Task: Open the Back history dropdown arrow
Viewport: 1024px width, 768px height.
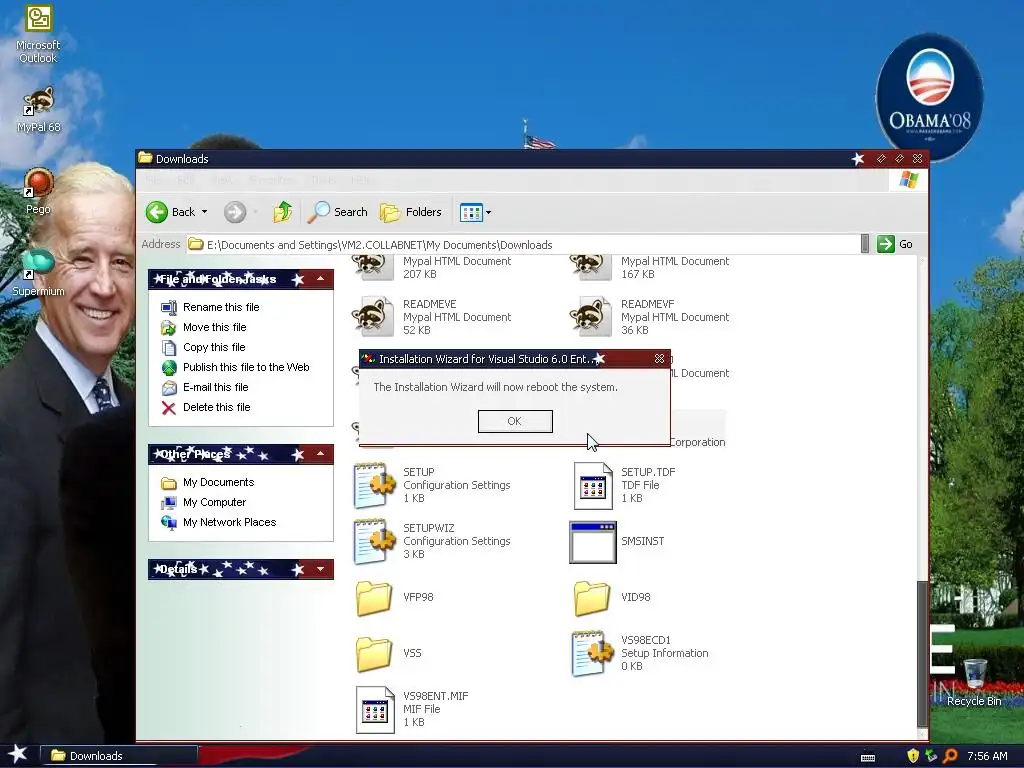Action: (204, 212)
